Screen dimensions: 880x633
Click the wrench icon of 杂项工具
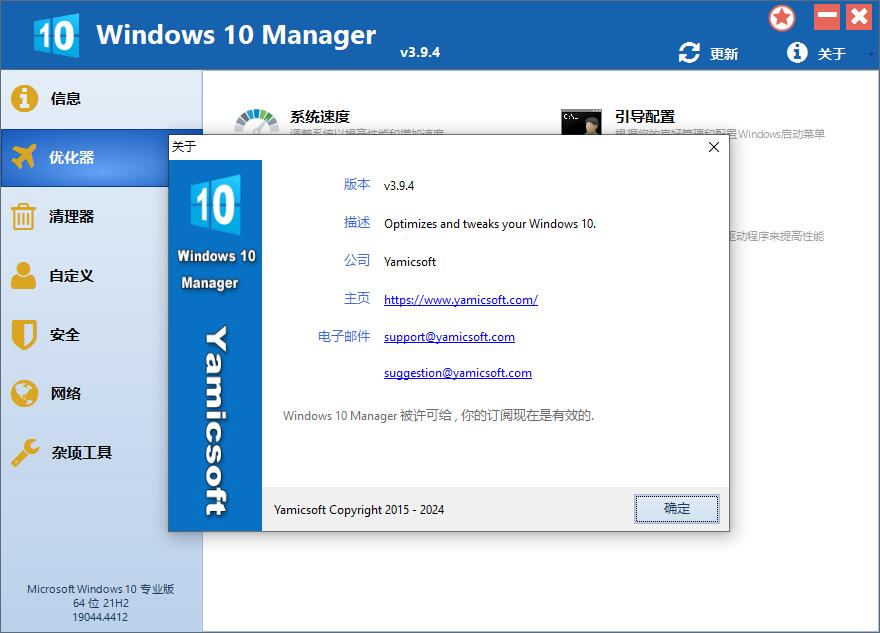[x=25, y=453]
